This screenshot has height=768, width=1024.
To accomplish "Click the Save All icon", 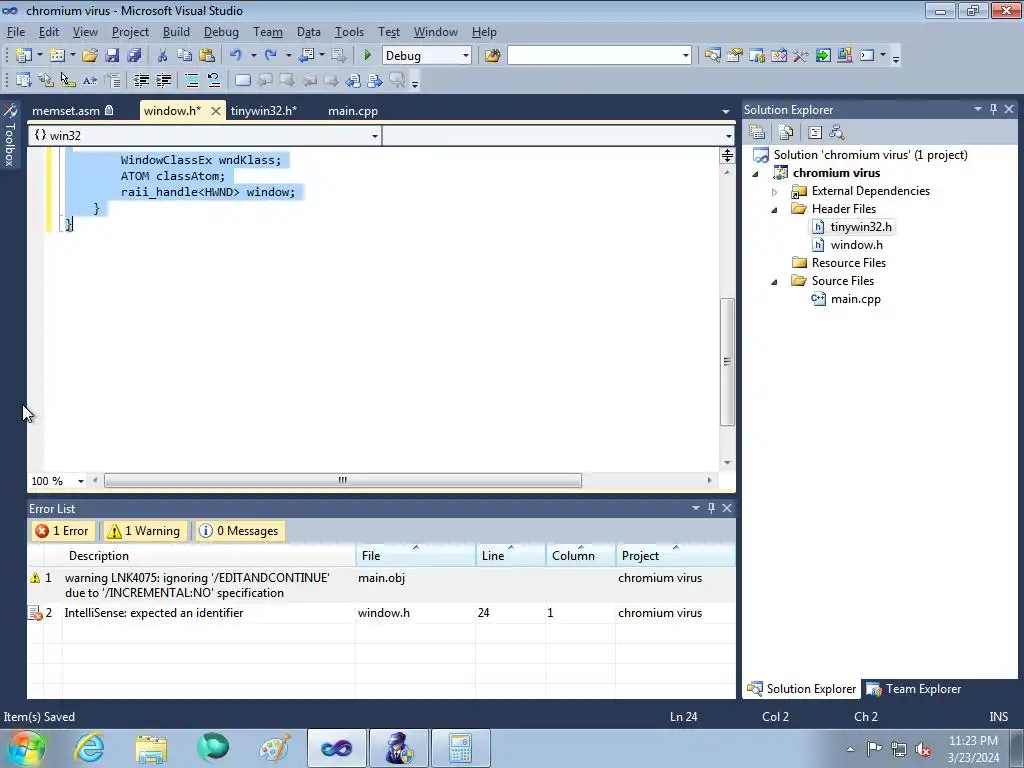I will 134,56.
